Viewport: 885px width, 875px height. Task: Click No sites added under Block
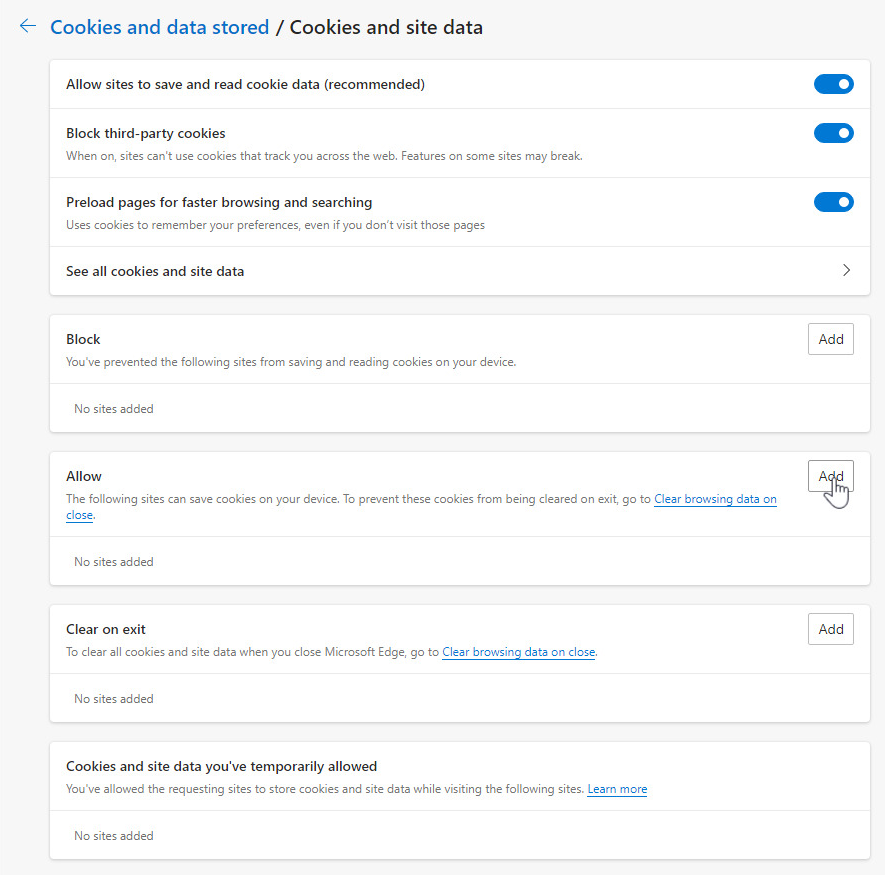tap(114, 409)
